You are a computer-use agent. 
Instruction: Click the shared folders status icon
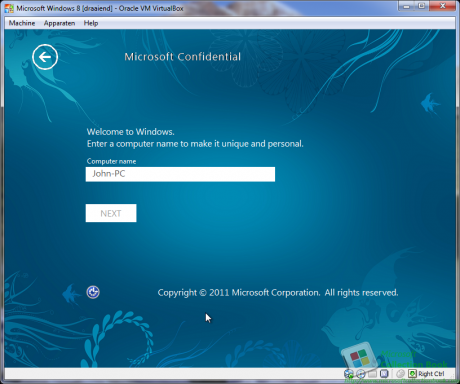click(372, 374)
